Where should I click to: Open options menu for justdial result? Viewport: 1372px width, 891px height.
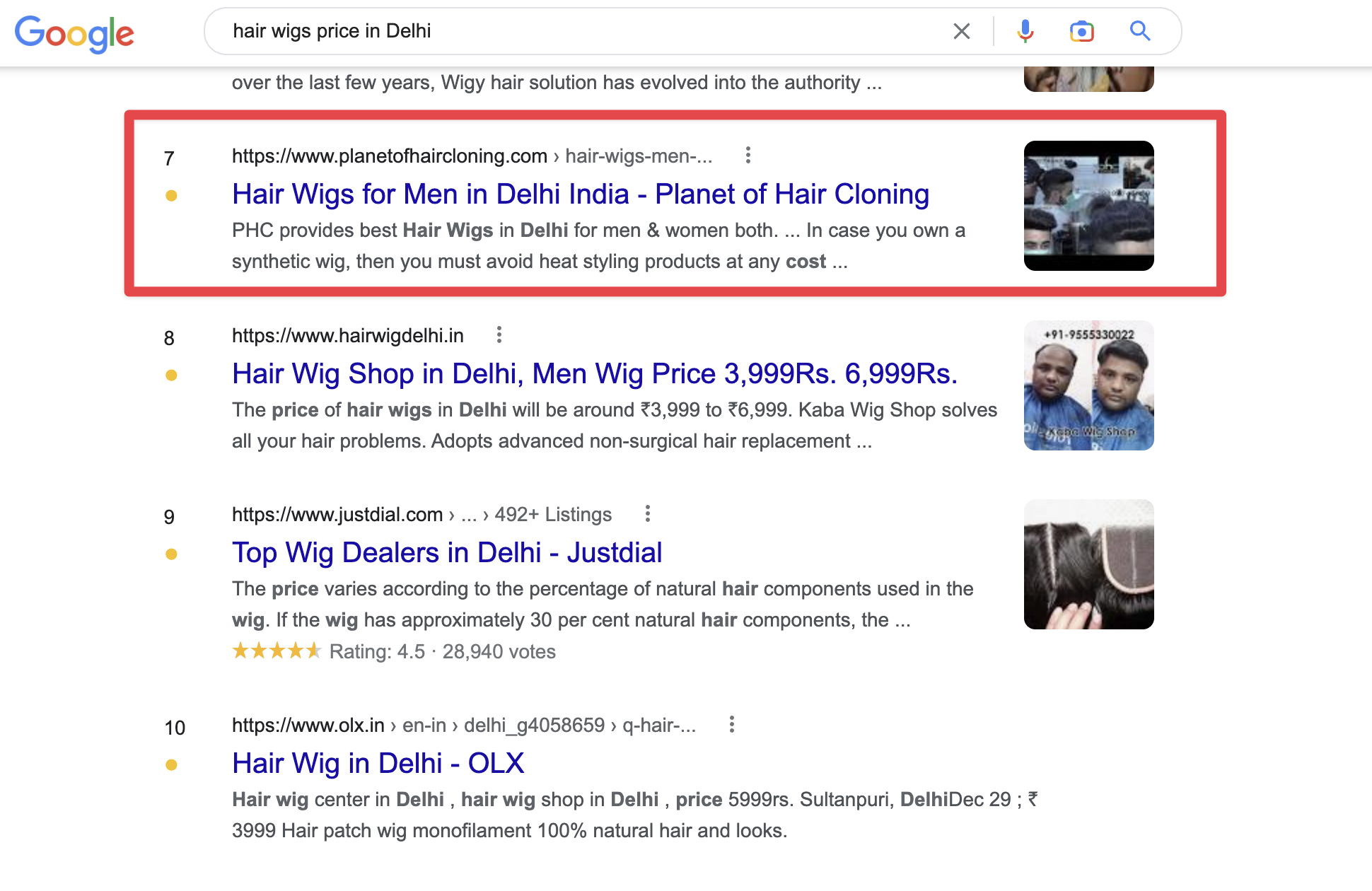tap(647, 513)
